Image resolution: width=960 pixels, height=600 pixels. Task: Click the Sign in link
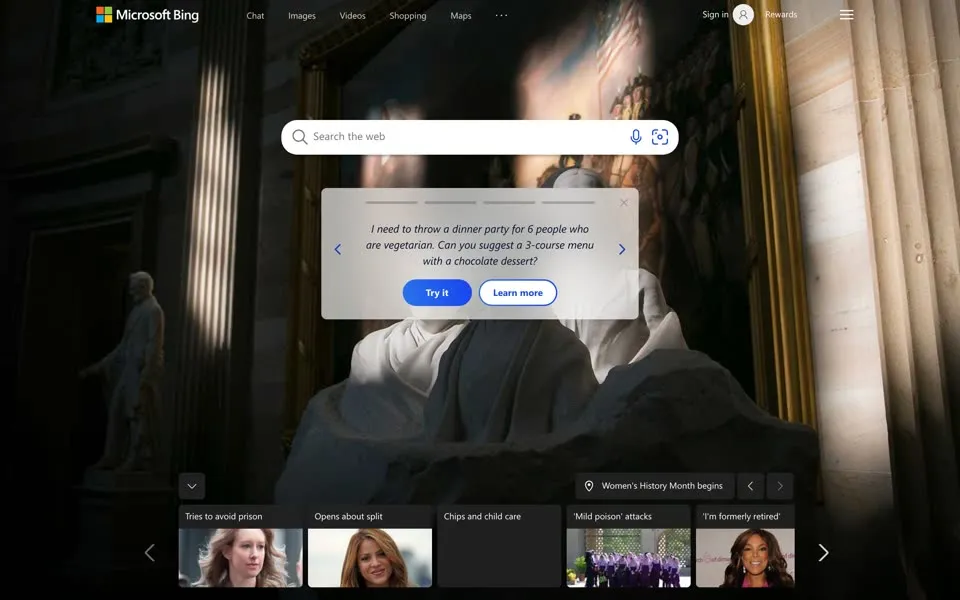(715, 15)
